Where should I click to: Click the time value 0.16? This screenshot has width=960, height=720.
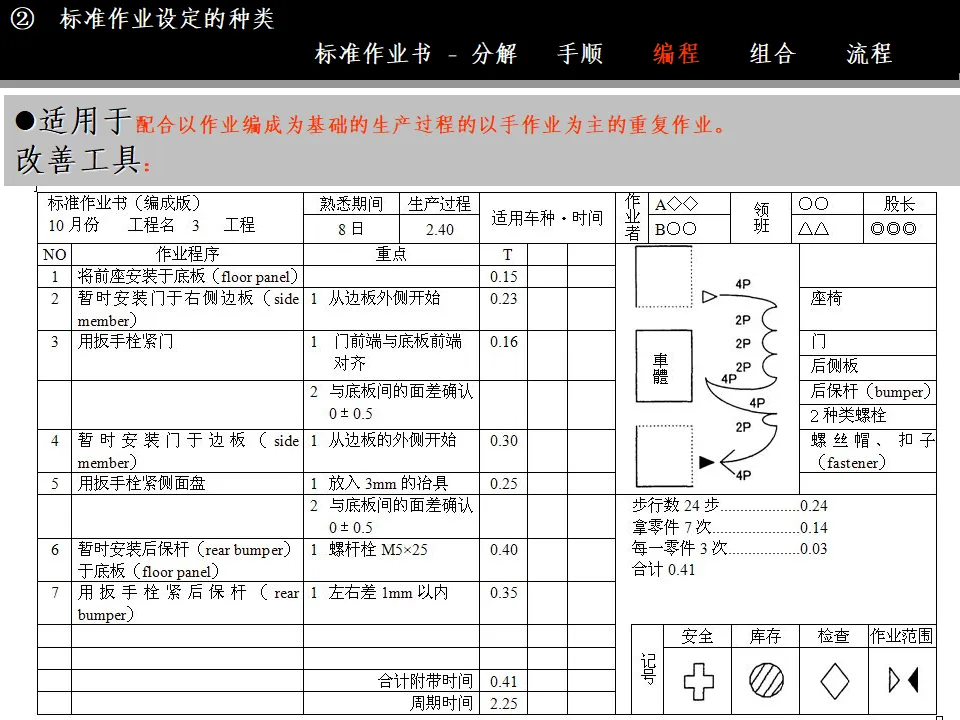[x=503, y=342]
